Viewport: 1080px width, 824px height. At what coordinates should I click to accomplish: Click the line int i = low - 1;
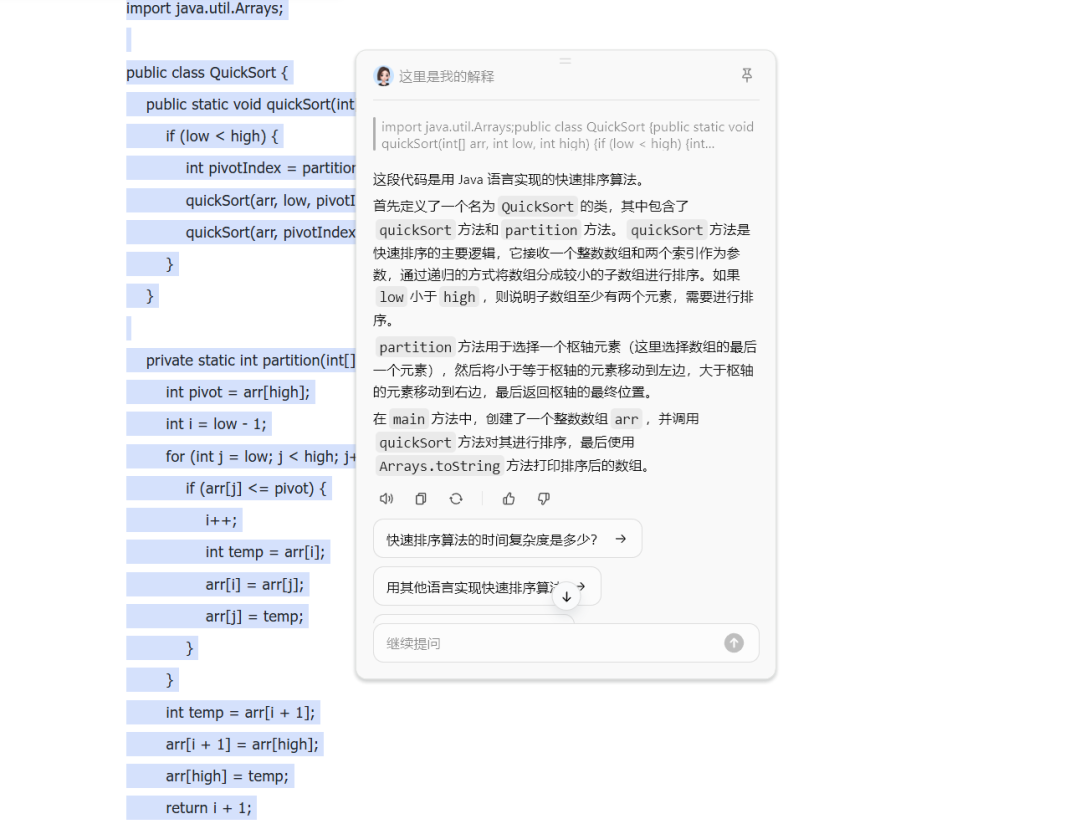(x=216, y=424)
